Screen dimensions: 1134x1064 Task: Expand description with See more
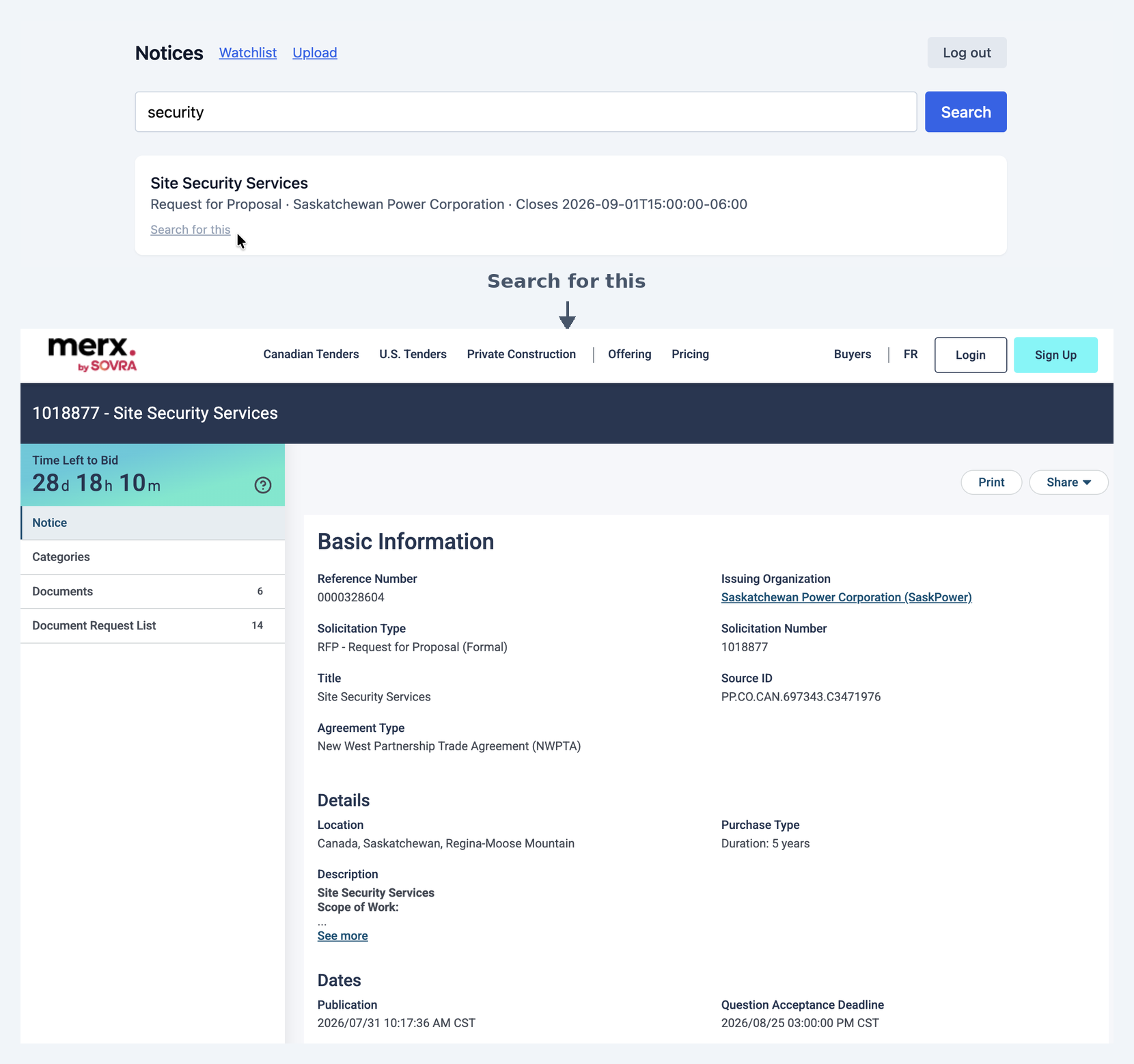click(342, 936)
